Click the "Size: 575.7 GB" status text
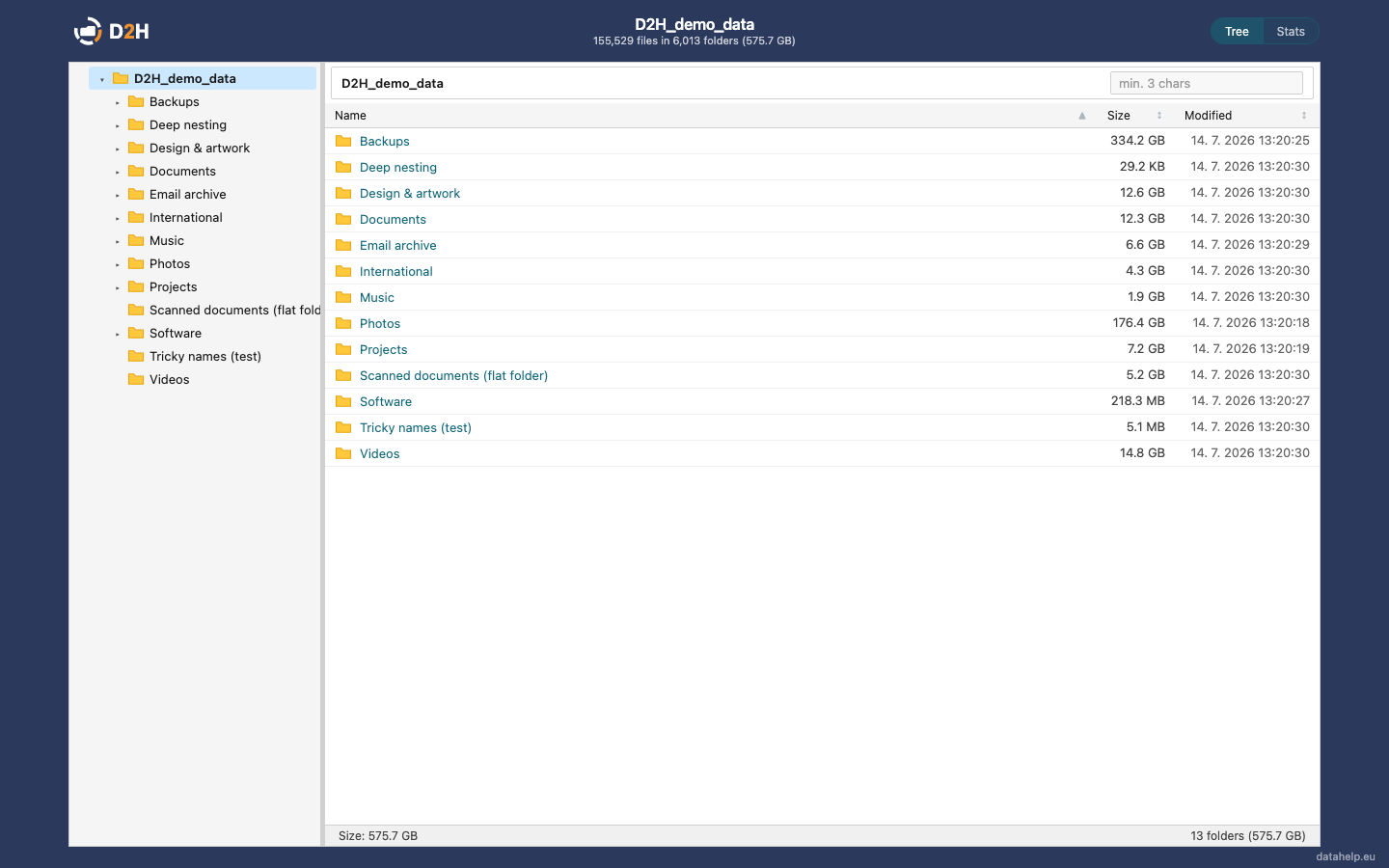The width and height of the screenshot is (1389, 868). click(378, 835)
